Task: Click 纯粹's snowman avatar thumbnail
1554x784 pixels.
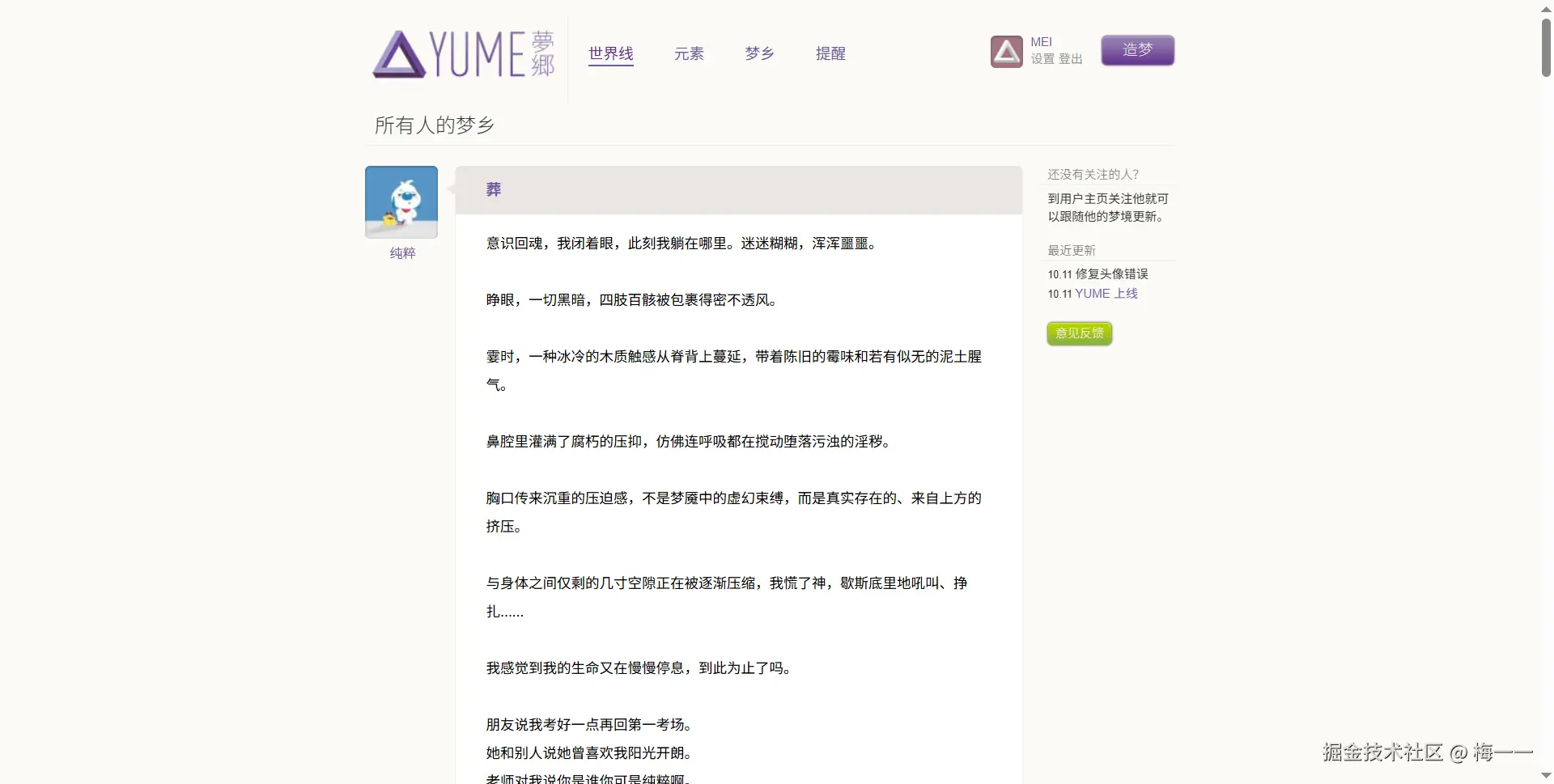Action: point(401,201)
